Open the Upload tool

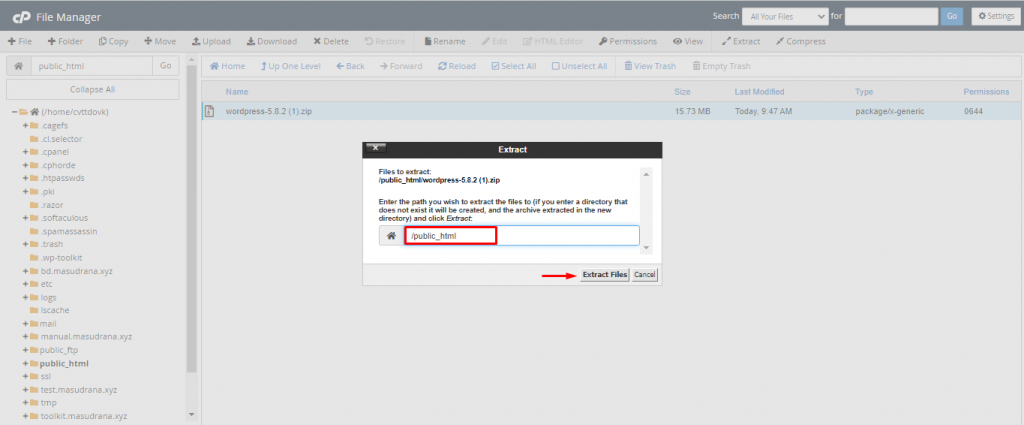point(211,41)
